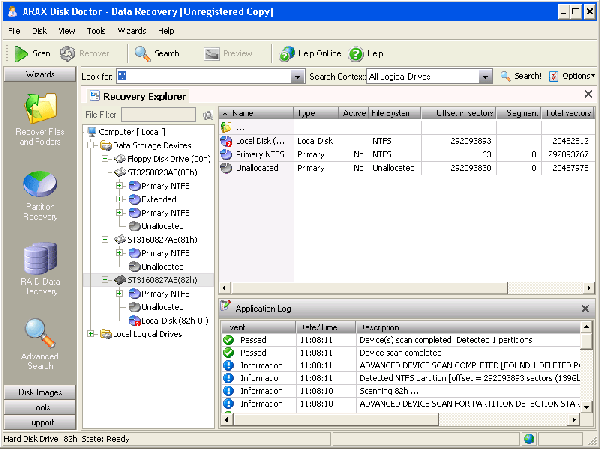
Task: Expand the Local Logical Drives node
Action: [x=91, y=333]
